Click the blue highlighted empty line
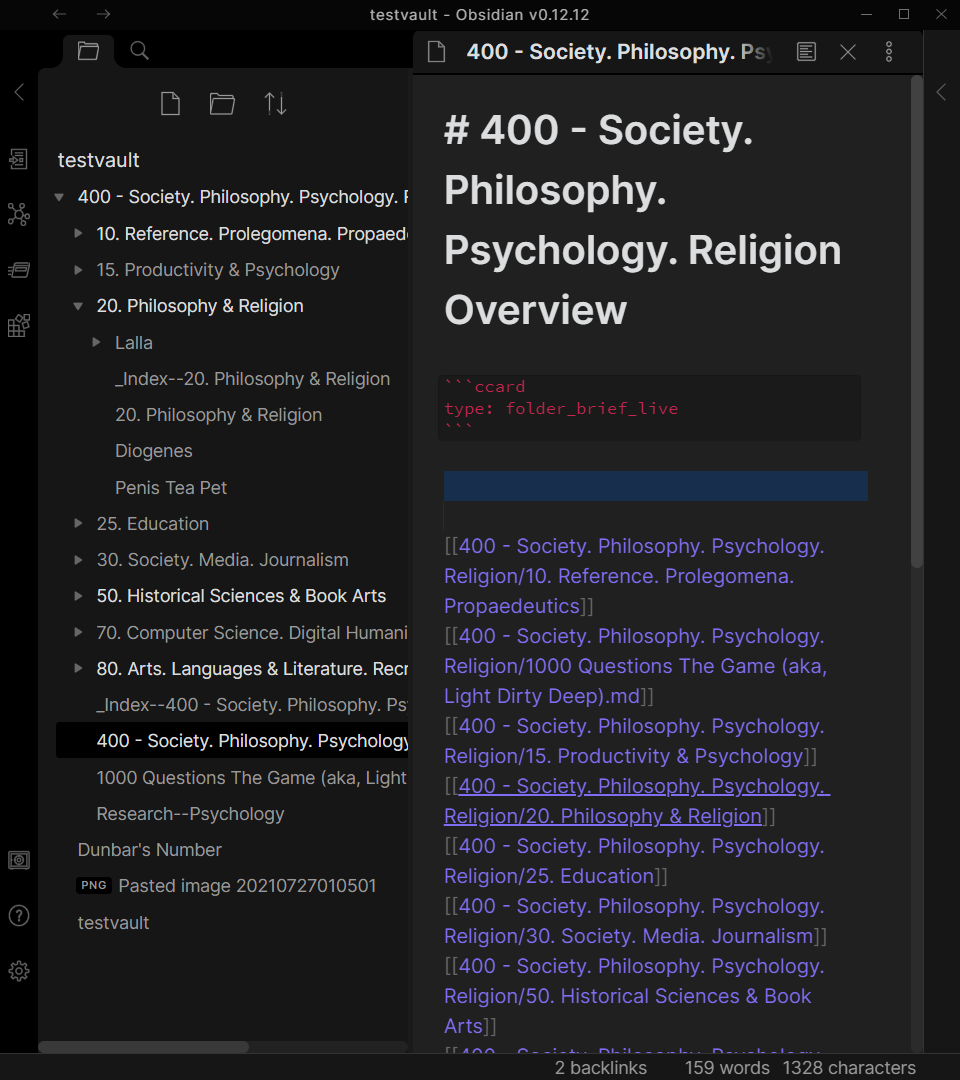 (x=656, y=486)
